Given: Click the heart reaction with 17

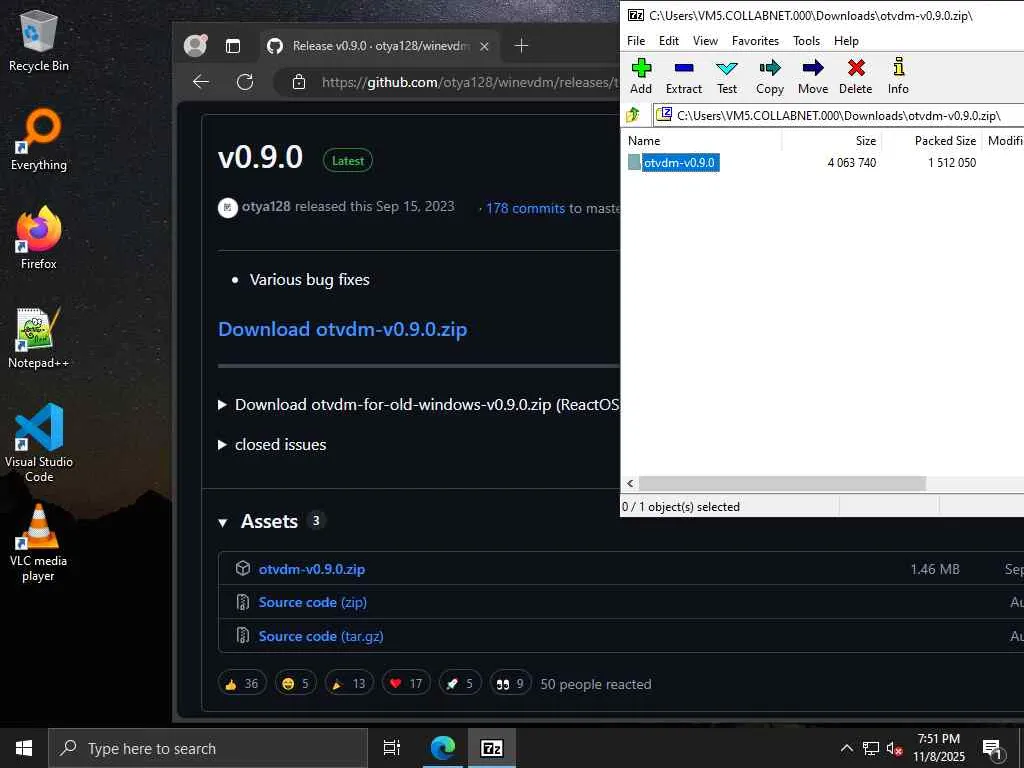Looking at the screenshot, I should (406, 684).
